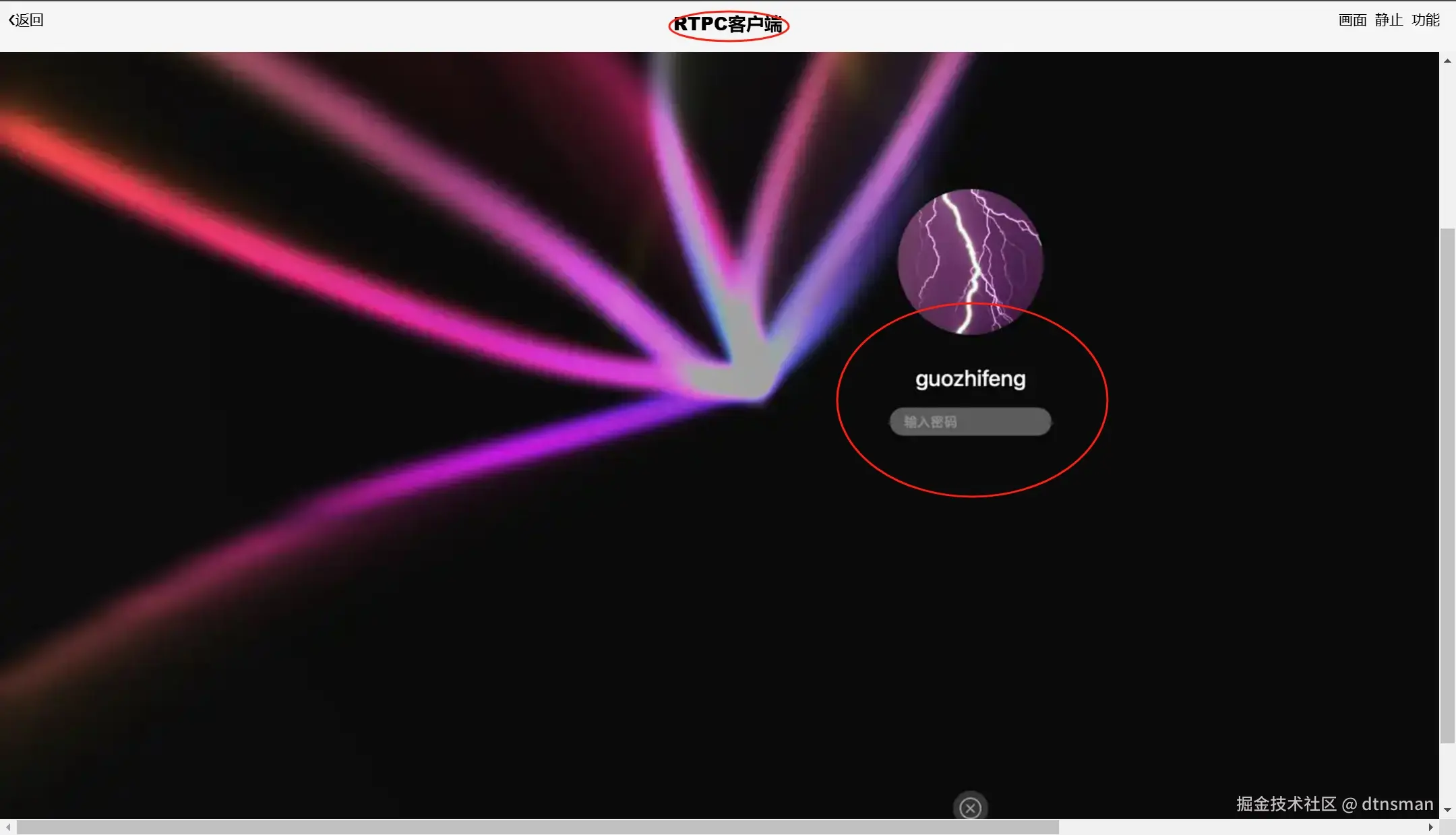Click the purple lightning user avatar
Viewport: 1456px width, 835px height.
pos(970,261)
